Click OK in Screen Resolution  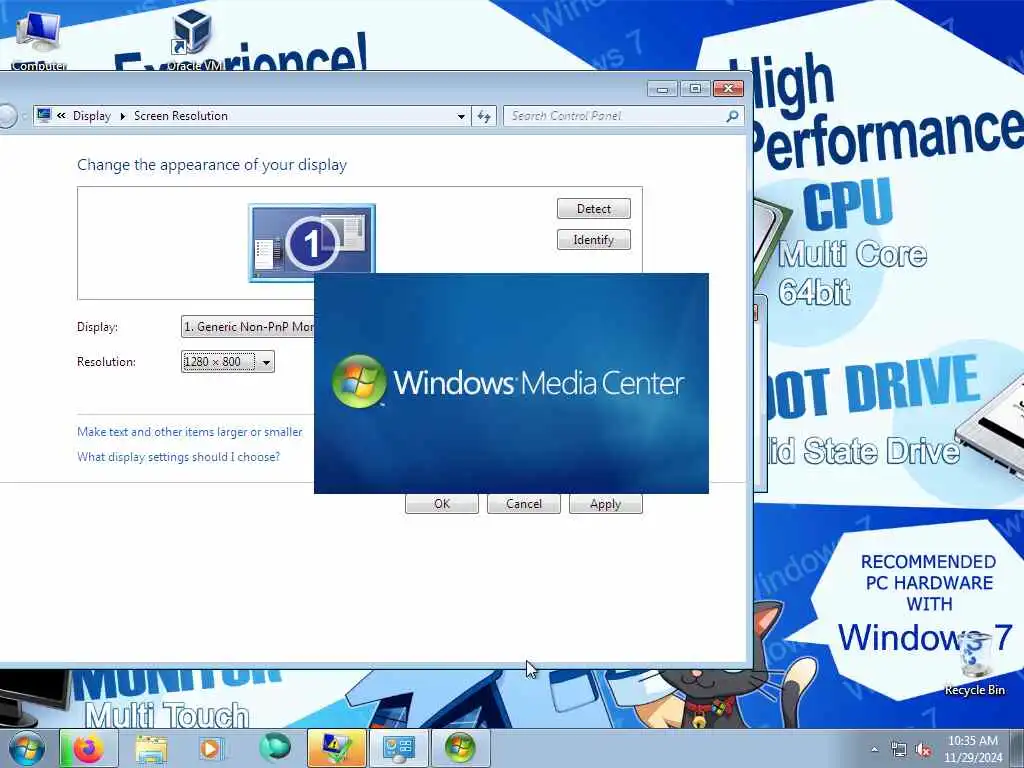[441, 504]
